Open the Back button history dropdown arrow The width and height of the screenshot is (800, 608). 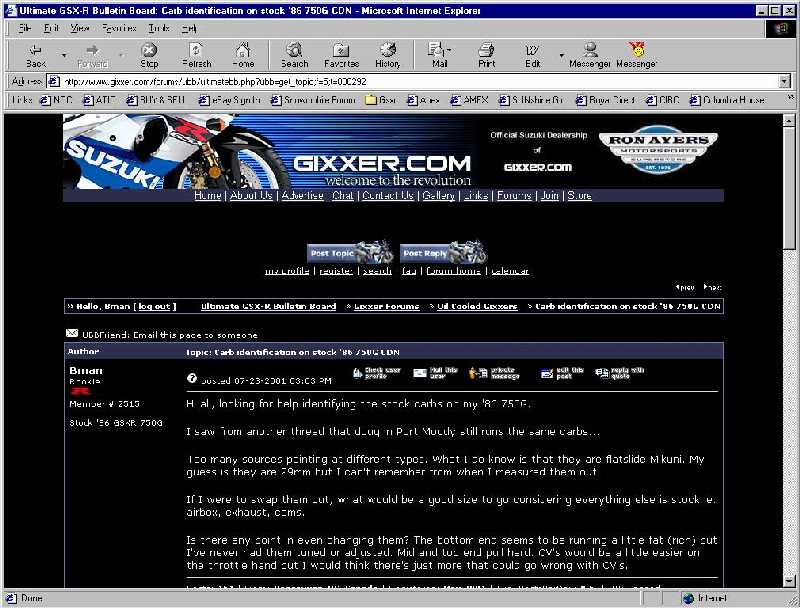click(x=64, y=55)
